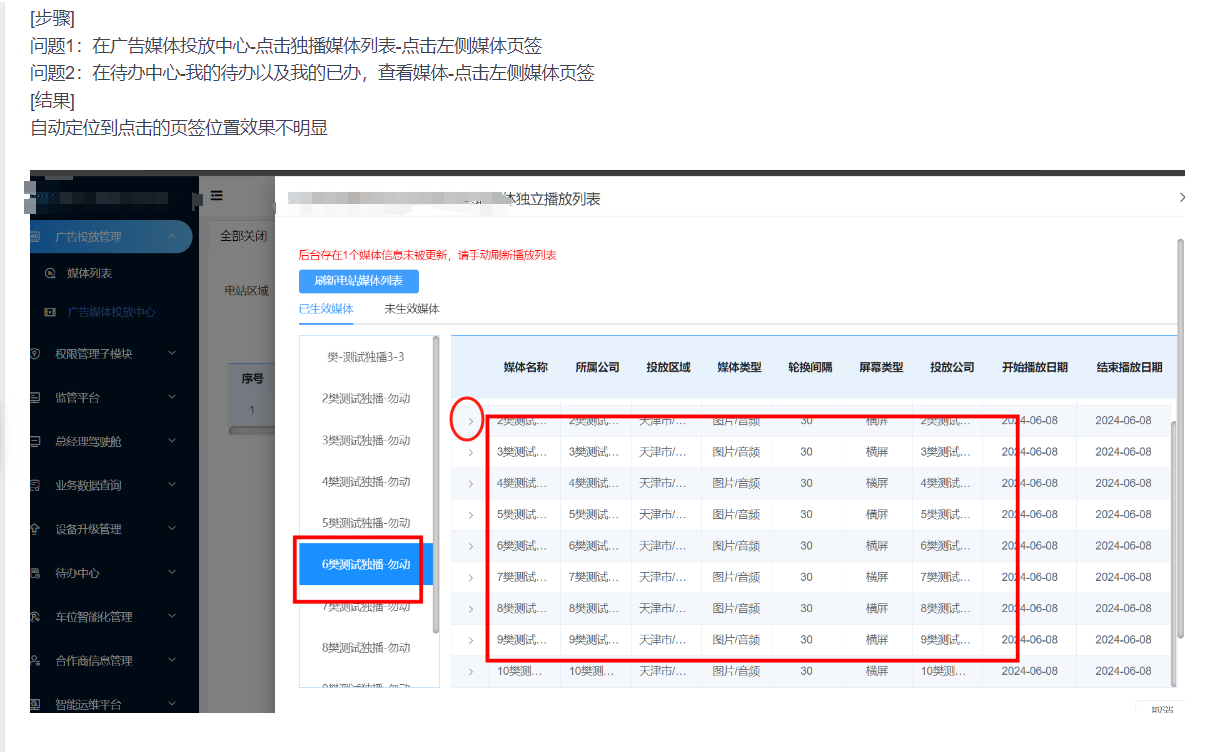
Task: Select the 全部关闭 tab behind the dialog
Action: [244, 236]
